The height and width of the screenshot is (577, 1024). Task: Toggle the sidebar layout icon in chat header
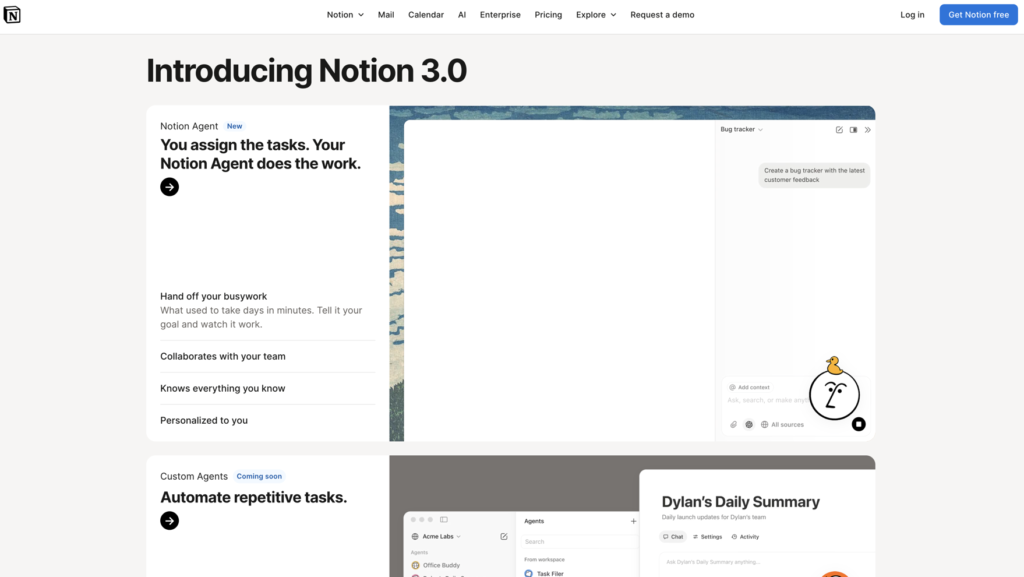(853, 130)
